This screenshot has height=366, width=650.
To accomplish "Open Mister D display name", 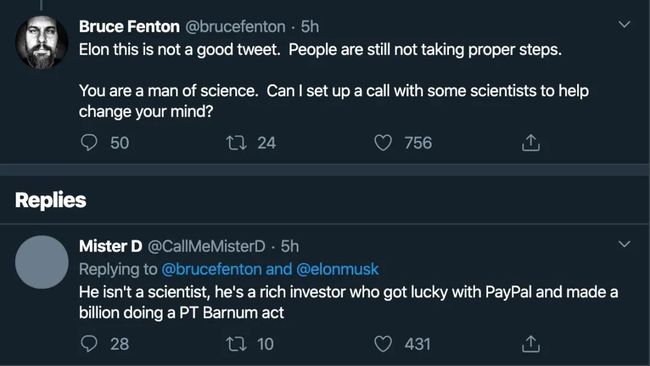I will click(x=111, y=246).
